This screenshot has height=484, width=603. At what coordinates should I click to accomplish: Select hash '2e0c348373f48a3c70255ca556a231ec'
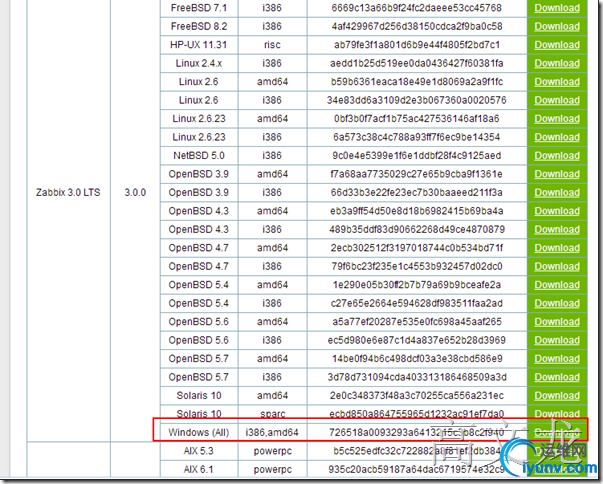click(416, 396)
